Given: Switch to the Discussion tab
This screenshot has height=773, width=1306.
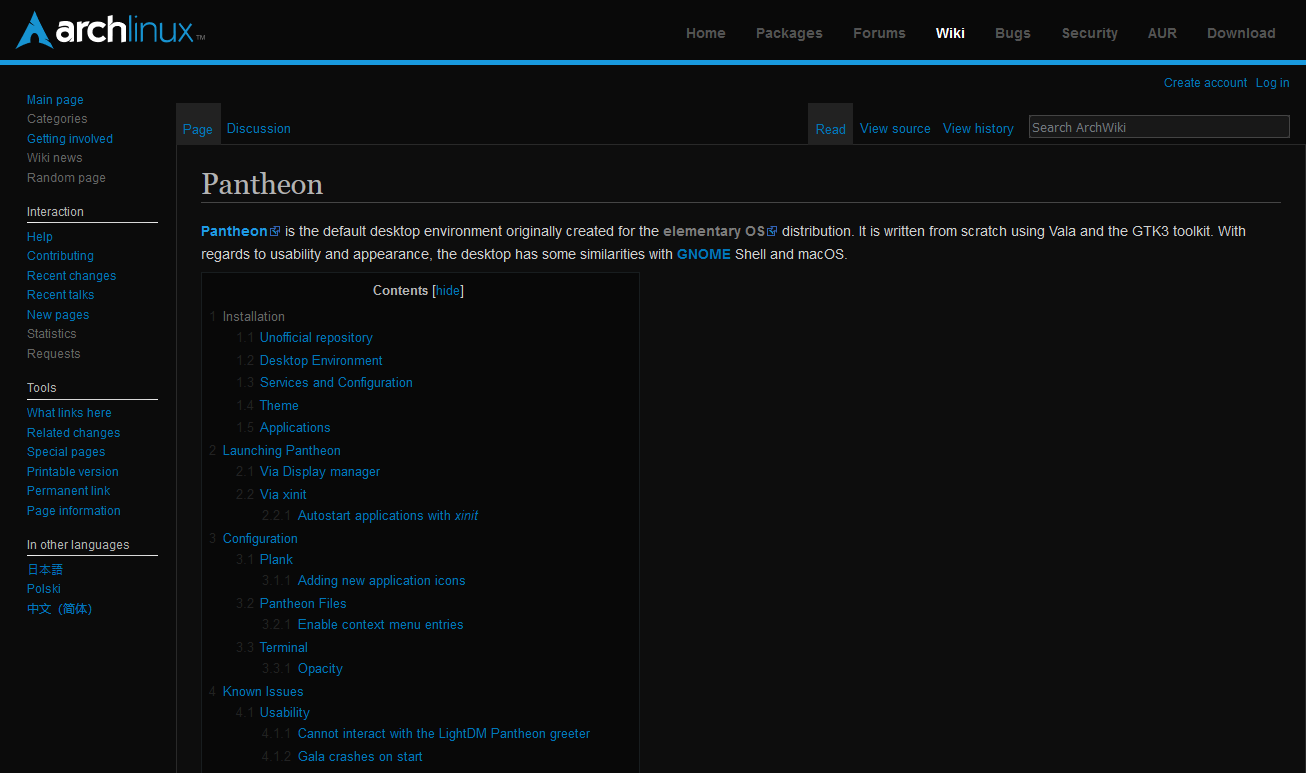Looking at the screenshot, I should click(258, 128).
